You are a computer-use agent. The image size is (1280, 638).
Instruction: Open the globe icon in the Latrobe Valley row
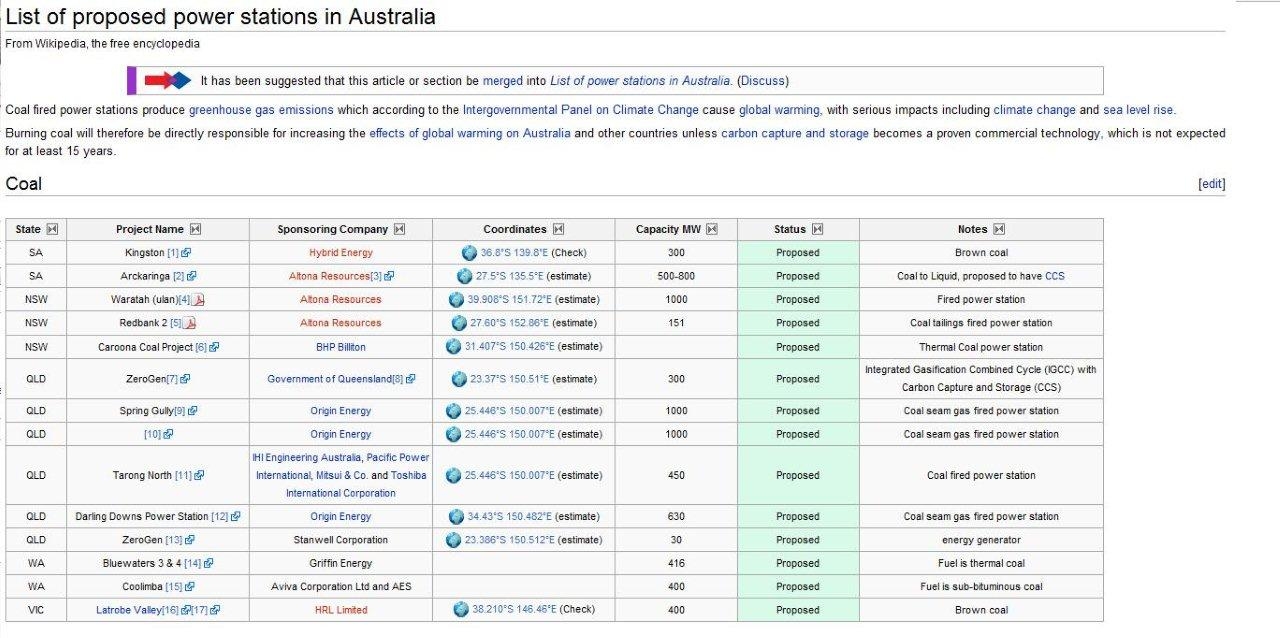point(461,610)
